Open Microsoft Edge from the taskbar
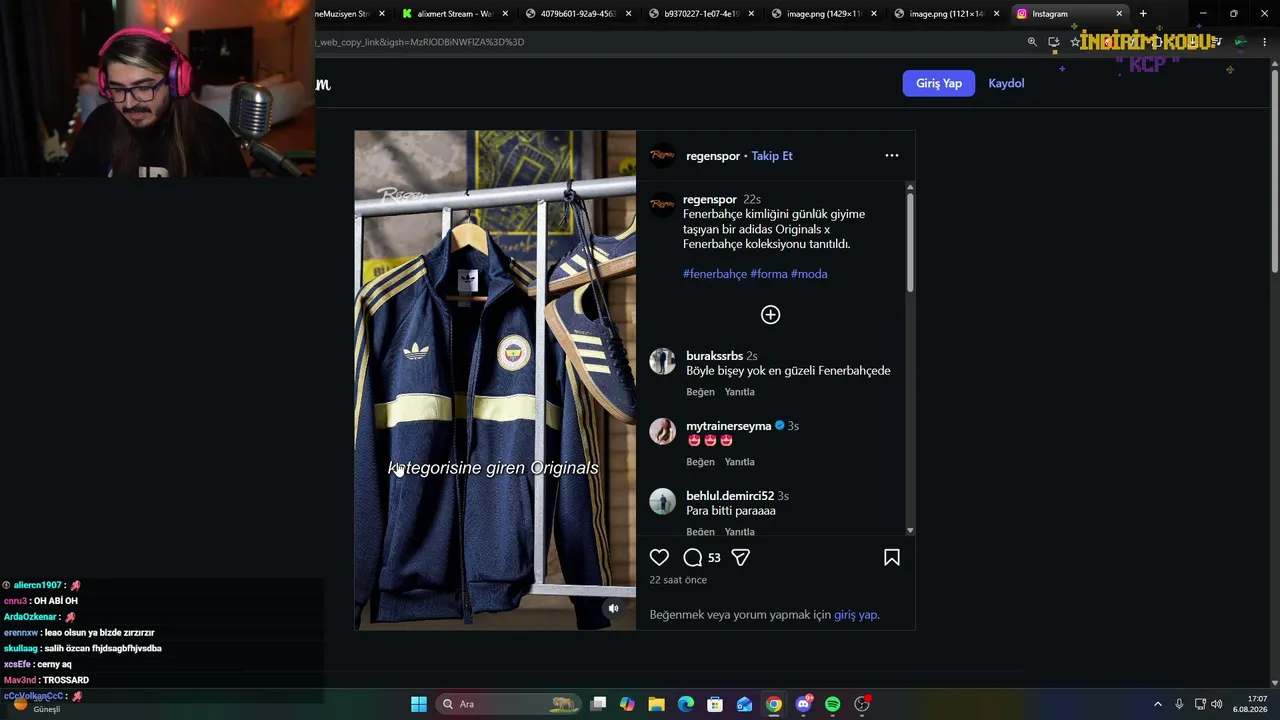The width and height of the screenshot is (1280, 720). pyautogui.click(x=686, y=704)
